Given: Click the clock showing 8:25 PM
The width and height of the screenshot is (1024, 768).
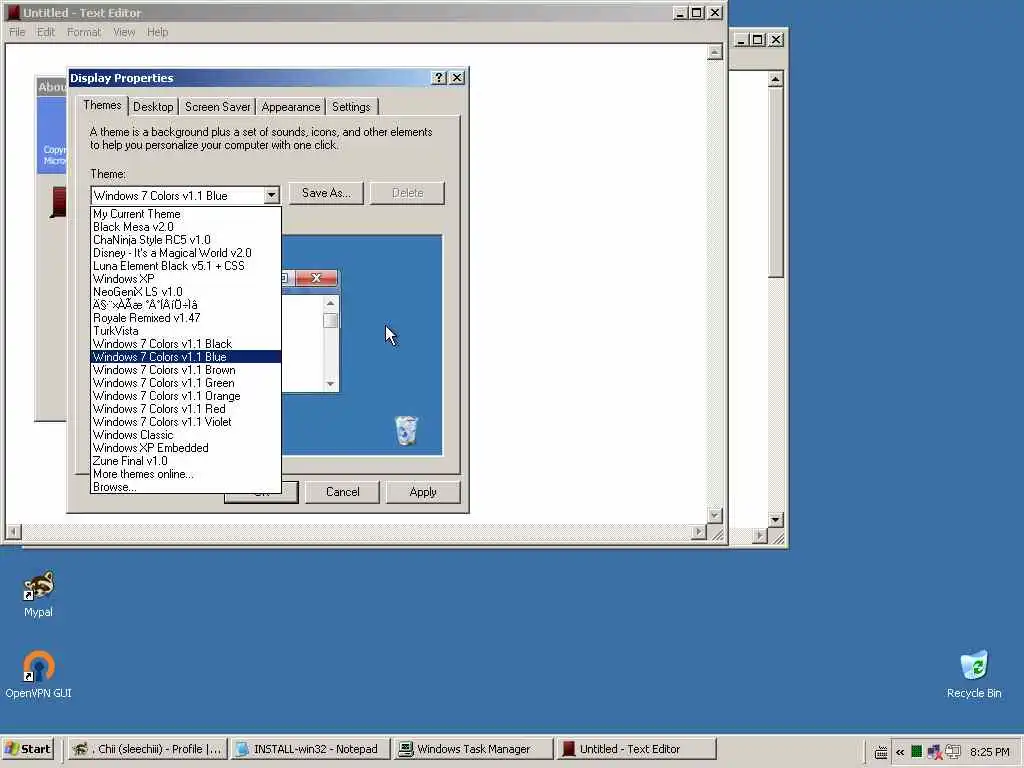Looking at the screenshot, I should [x=990, y=752].
